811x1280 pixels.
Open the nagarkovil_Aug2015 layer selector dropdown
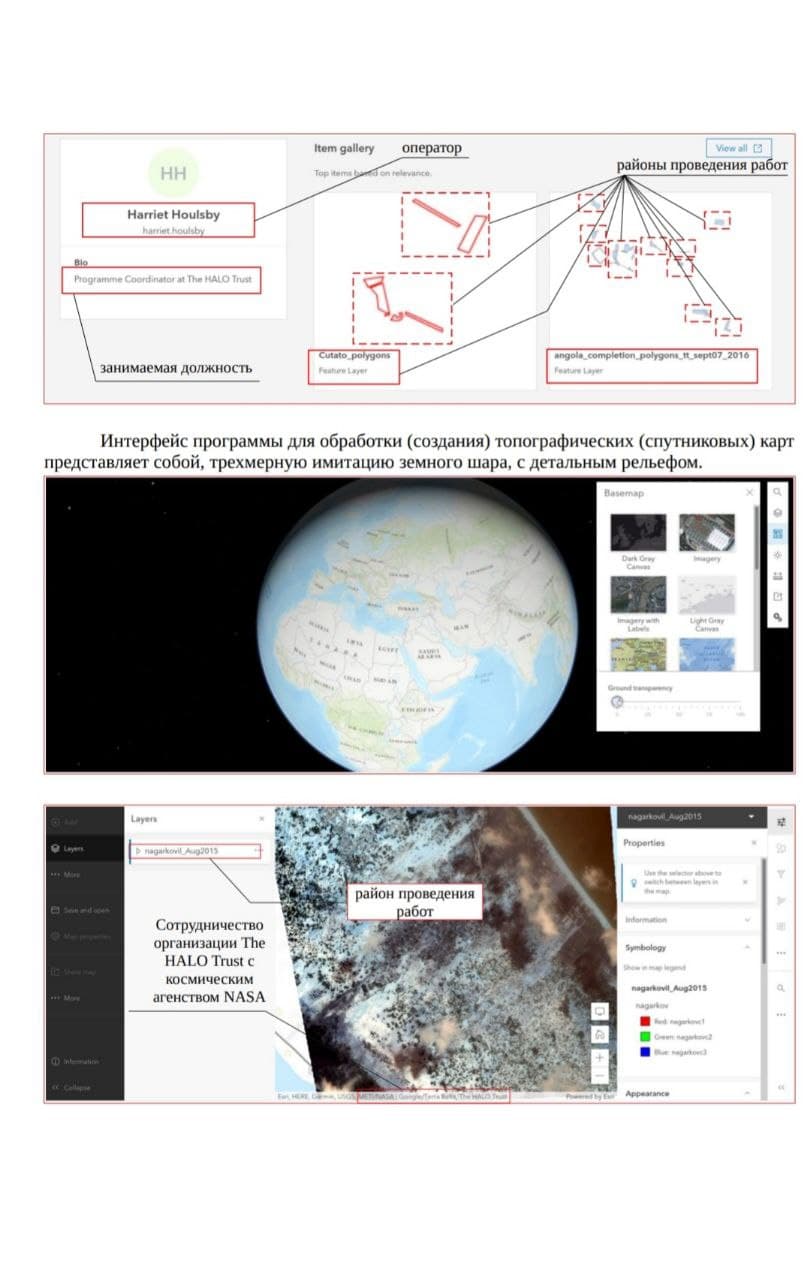pos(750,817)
